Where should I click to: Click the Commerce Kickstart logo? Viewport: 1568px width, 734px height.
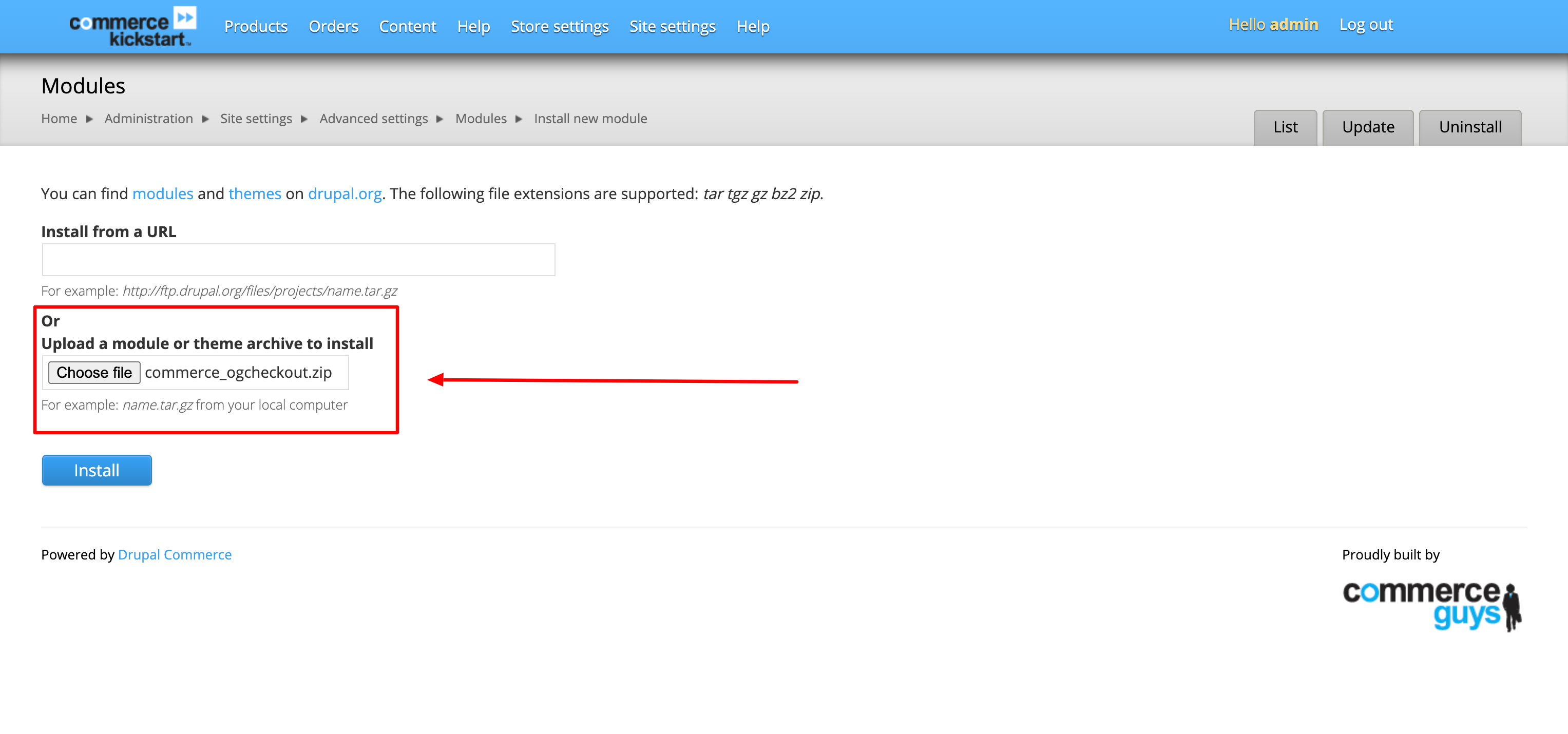[130, 26]
